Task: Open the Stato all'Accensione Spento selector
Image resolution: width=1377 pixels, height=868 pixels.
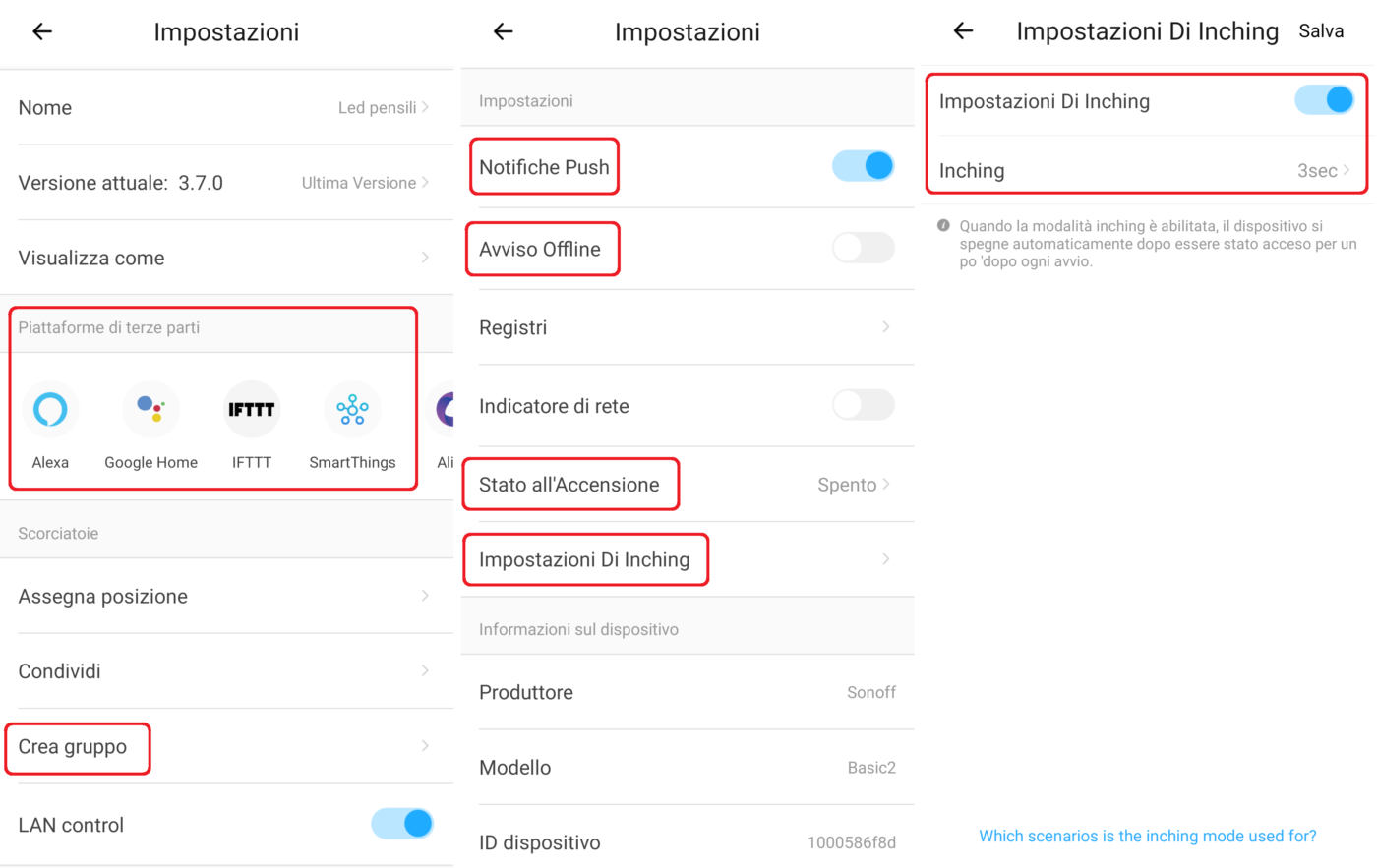Action: tap(852, 485)
